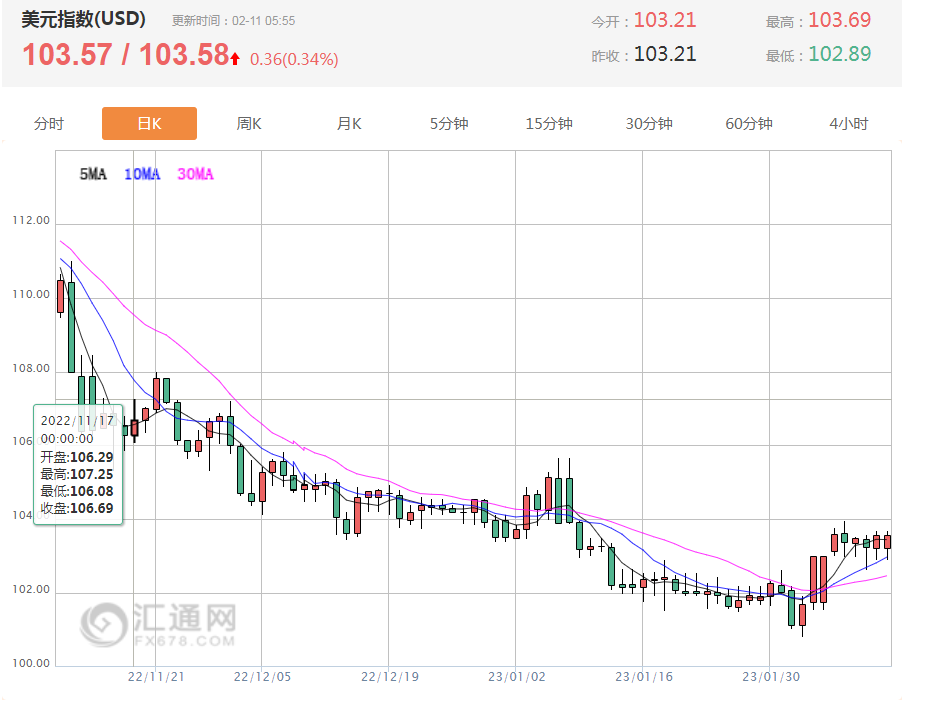
Task: Switch to the 5分钟 interval
Action: [449, 124]
